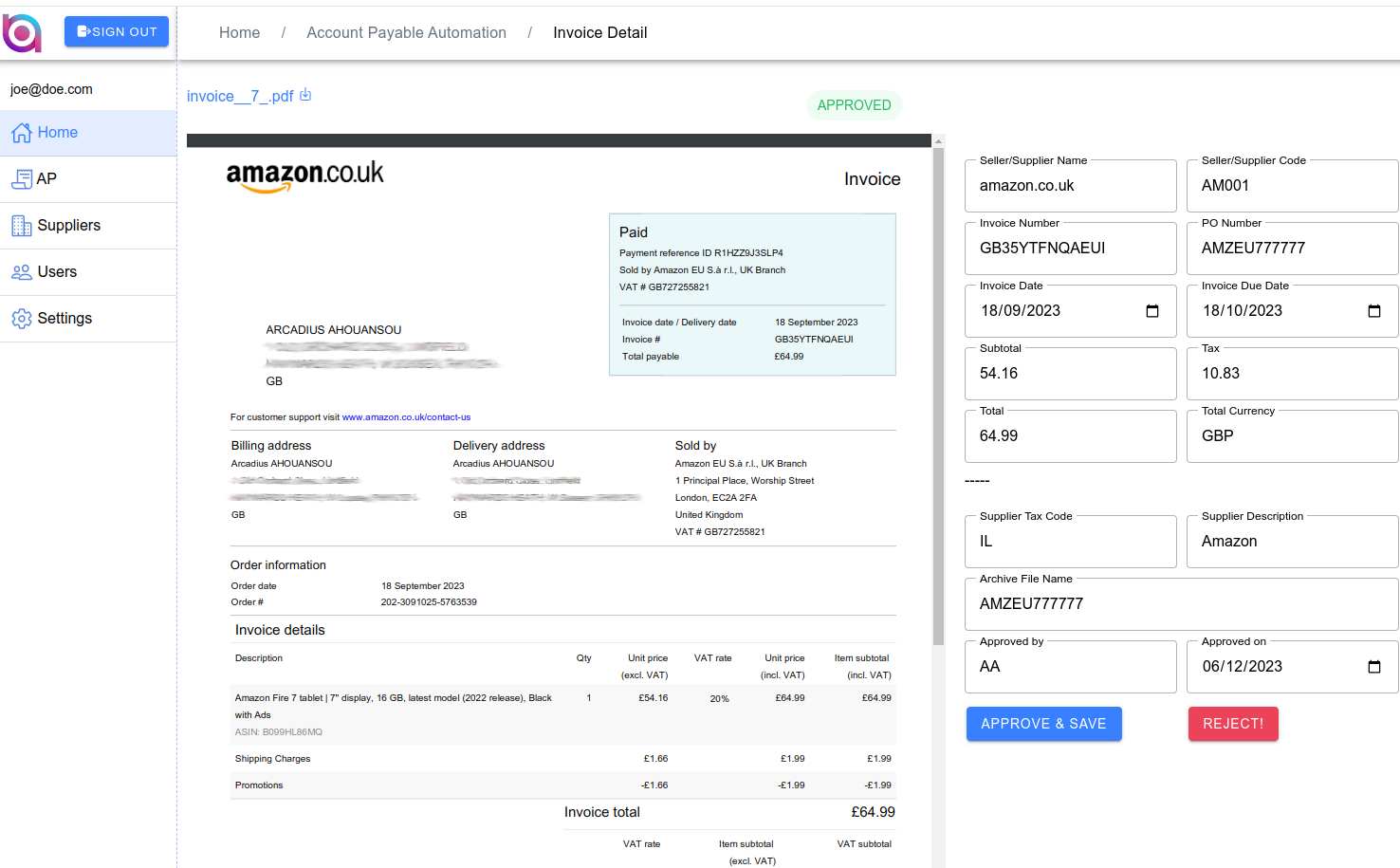
Task: Edit the Invoice Number field
Action: pyautogui.click(x=1071, y=249)
